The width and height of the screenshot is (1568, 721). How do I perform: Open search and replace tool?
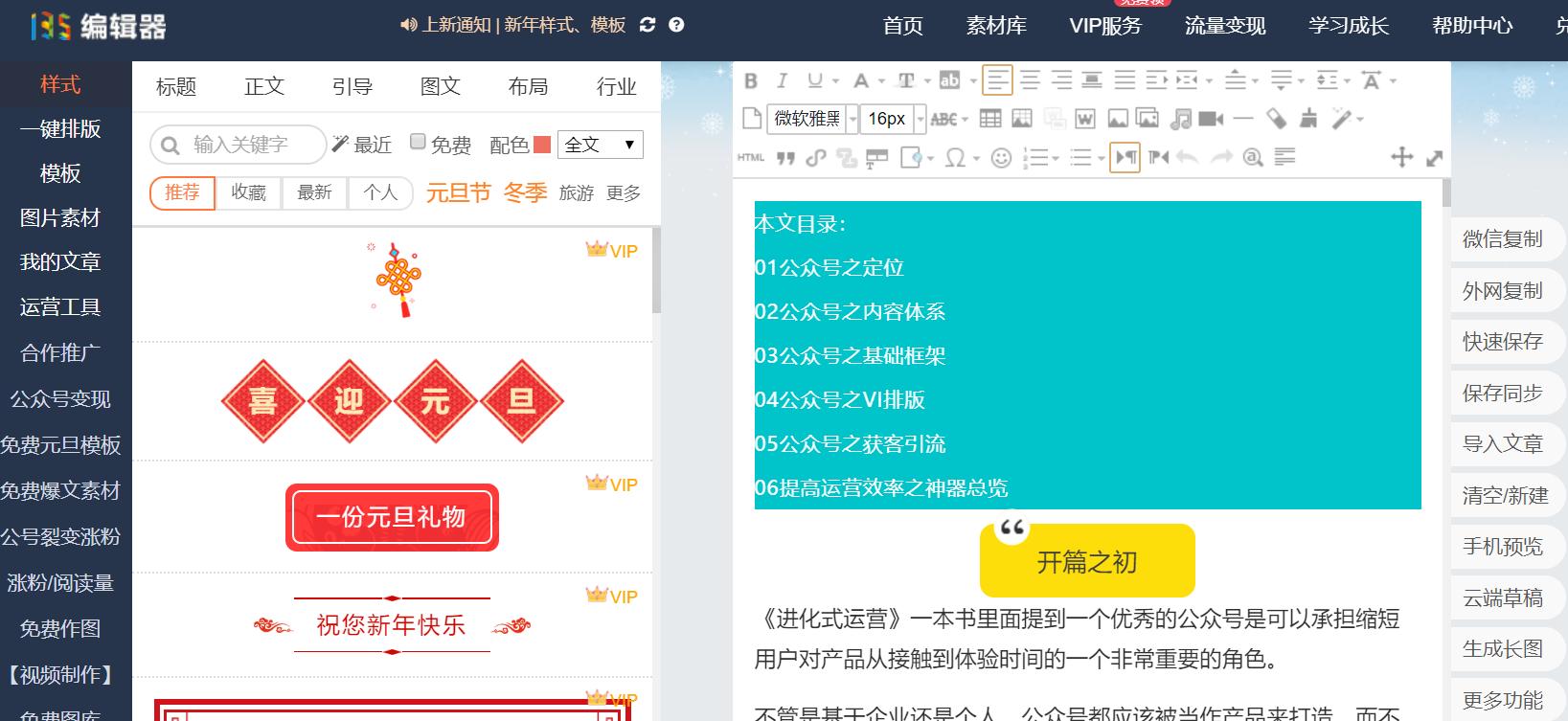tap(1253, 157)
